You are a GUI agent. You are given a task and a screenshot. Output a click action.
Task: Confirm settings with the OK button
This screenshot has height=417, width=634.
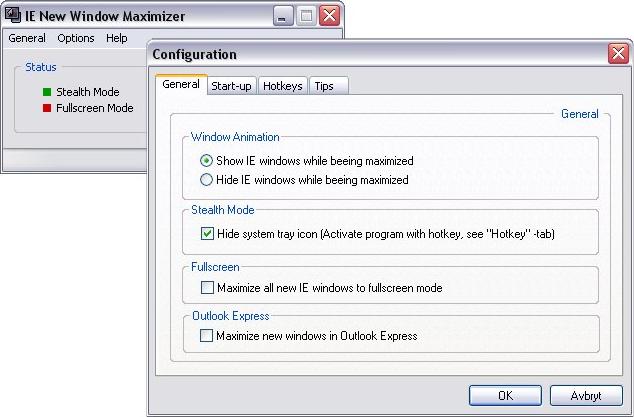[x=505, y=395]
